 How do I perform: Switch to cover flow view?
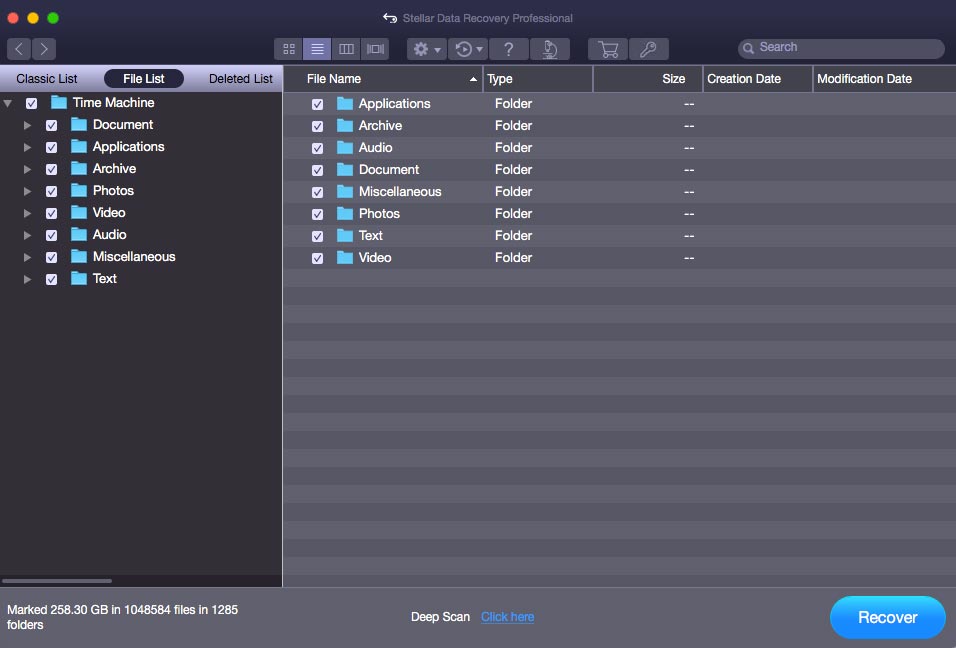click(x=375, y=49)
